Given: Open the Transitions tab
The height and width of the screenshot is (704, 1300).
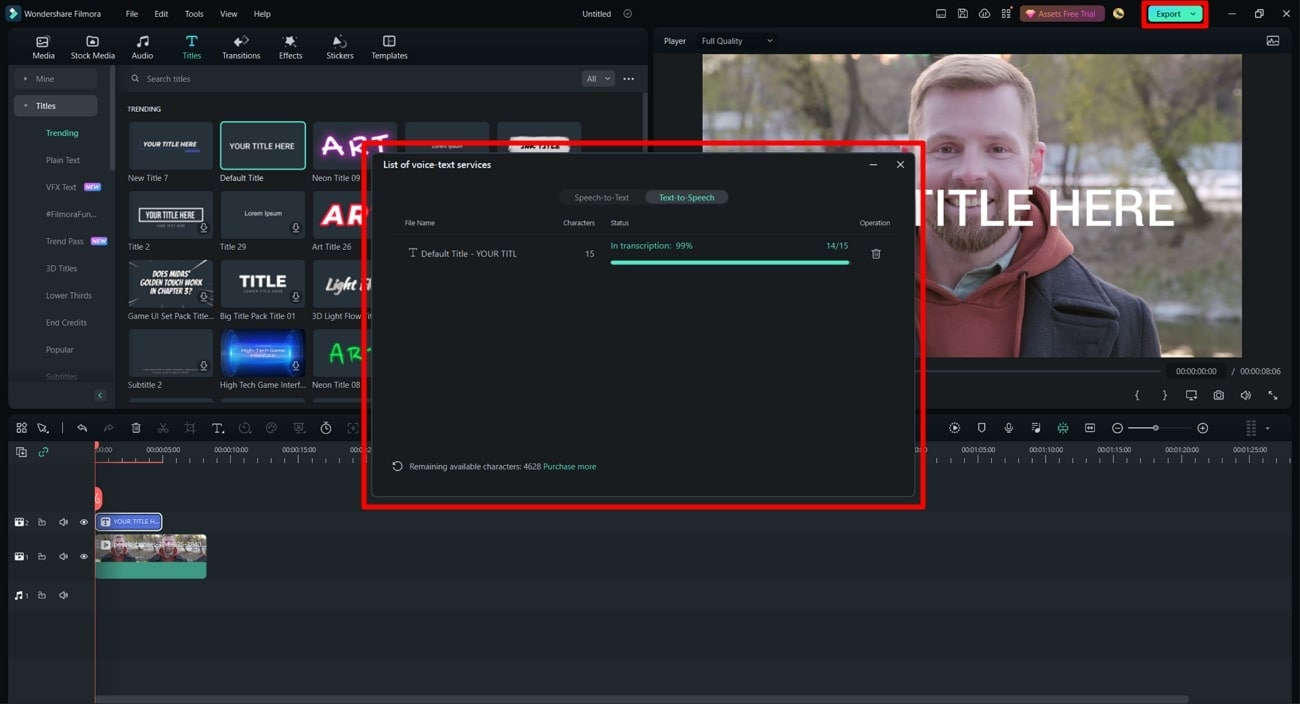Looking at the screenshot, I should coord(241,47).
